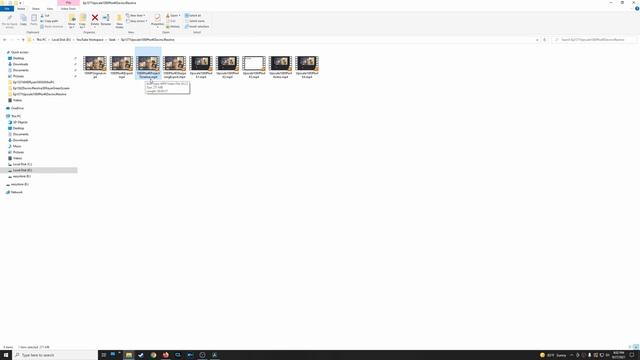Open the Windows Start button
Image resolution: width=640 pixels, height=360 pixels.
point(6,355)
